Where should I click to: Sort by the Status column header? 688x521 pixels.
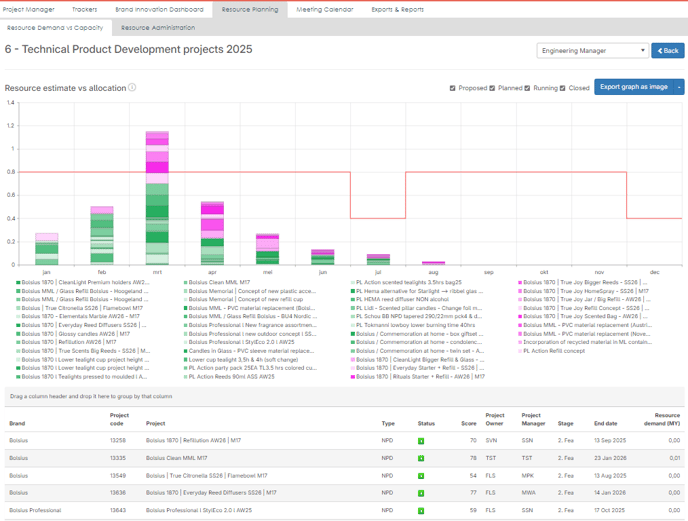pos(426,424)
